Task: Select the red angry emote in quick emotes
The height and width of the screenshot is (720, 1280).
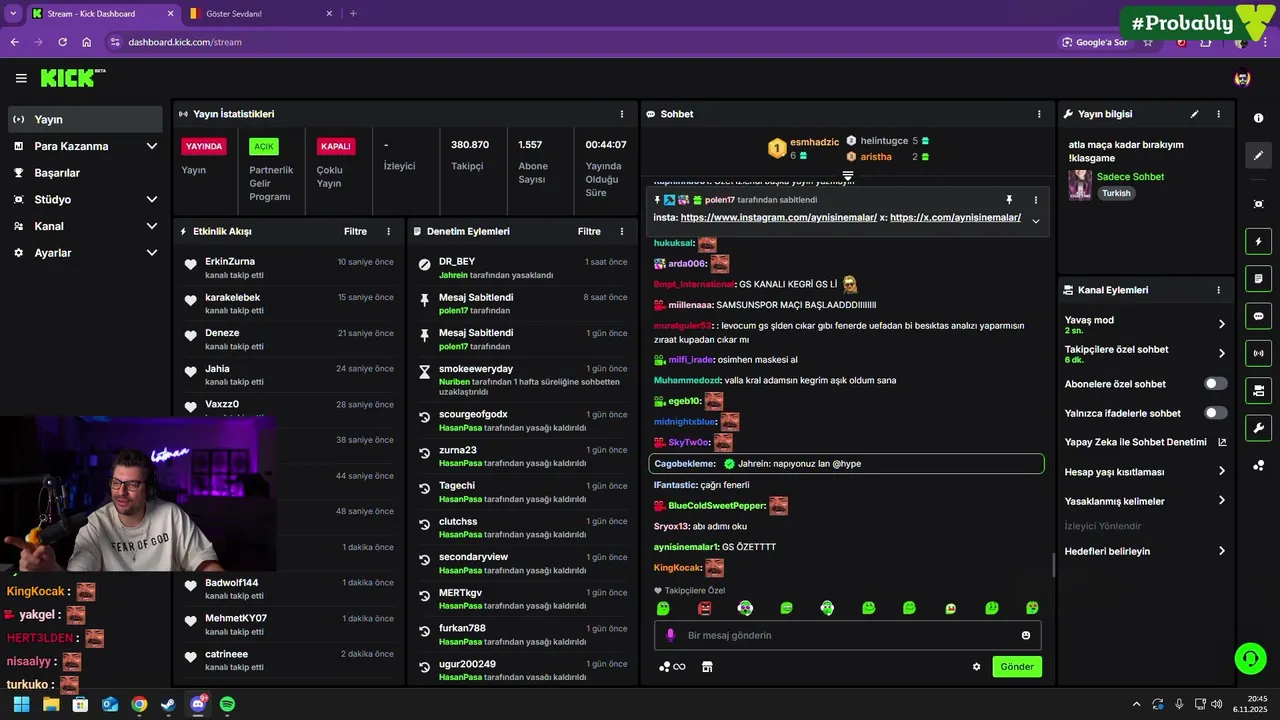Action: point(704,608)
